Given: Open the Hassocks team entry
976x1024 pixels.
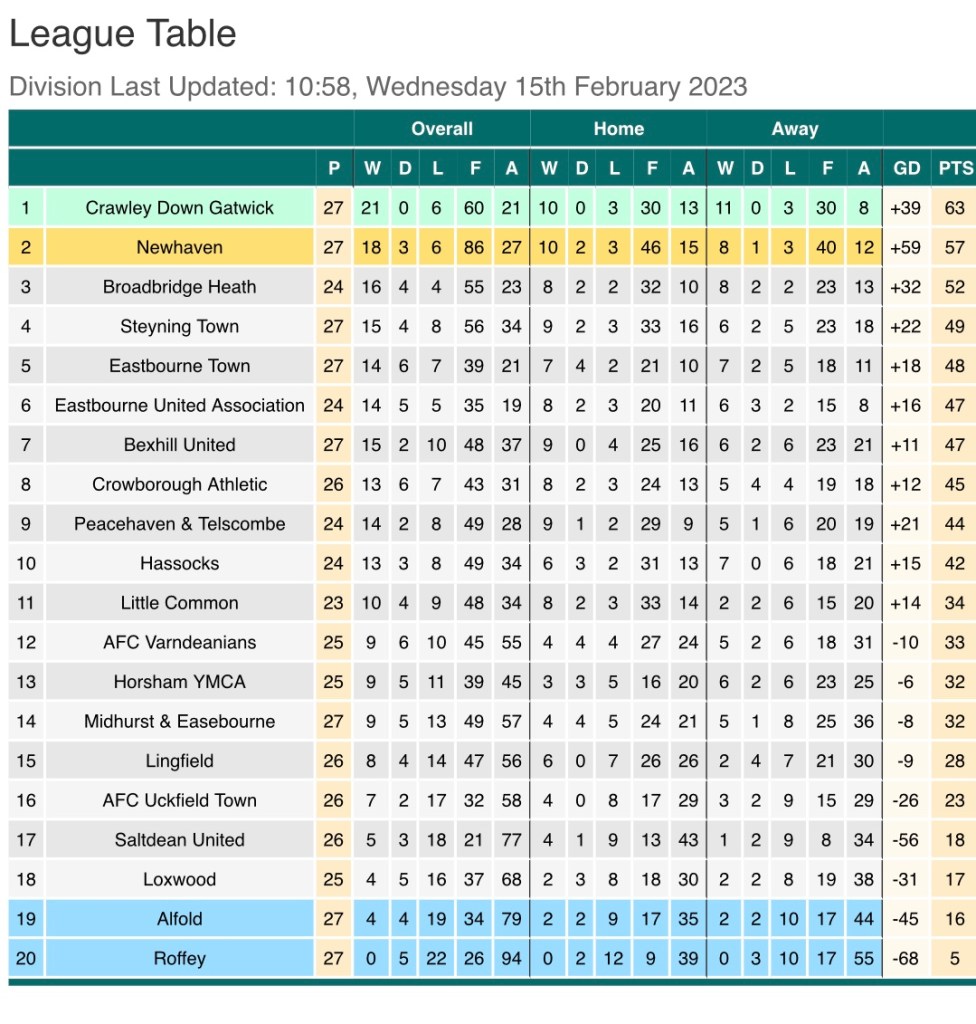Looking at the screenshot, I should point(180,563).
